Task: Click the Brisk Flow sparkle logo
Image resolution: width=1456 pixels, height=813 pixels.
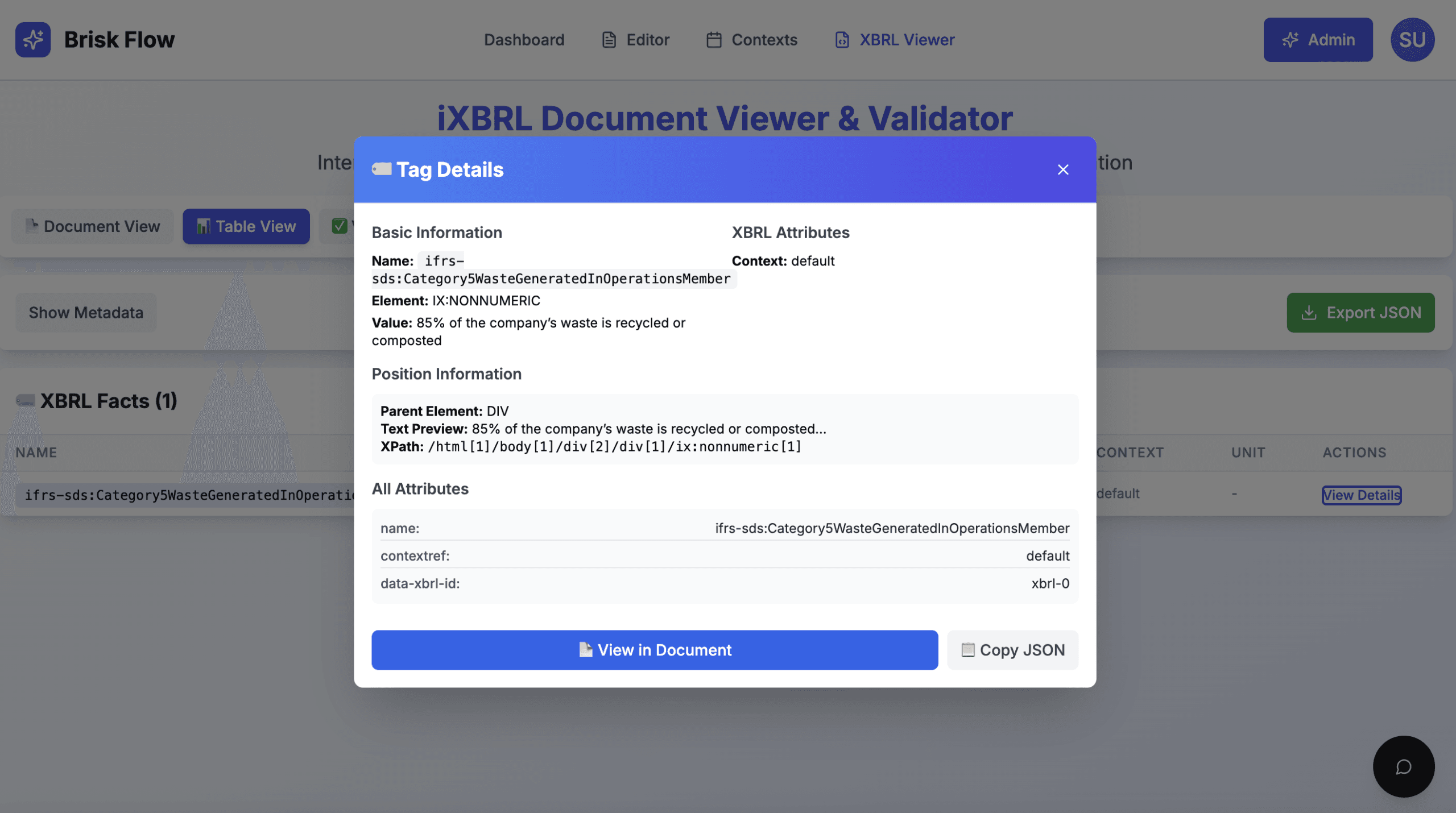Action: click(33, 39)
